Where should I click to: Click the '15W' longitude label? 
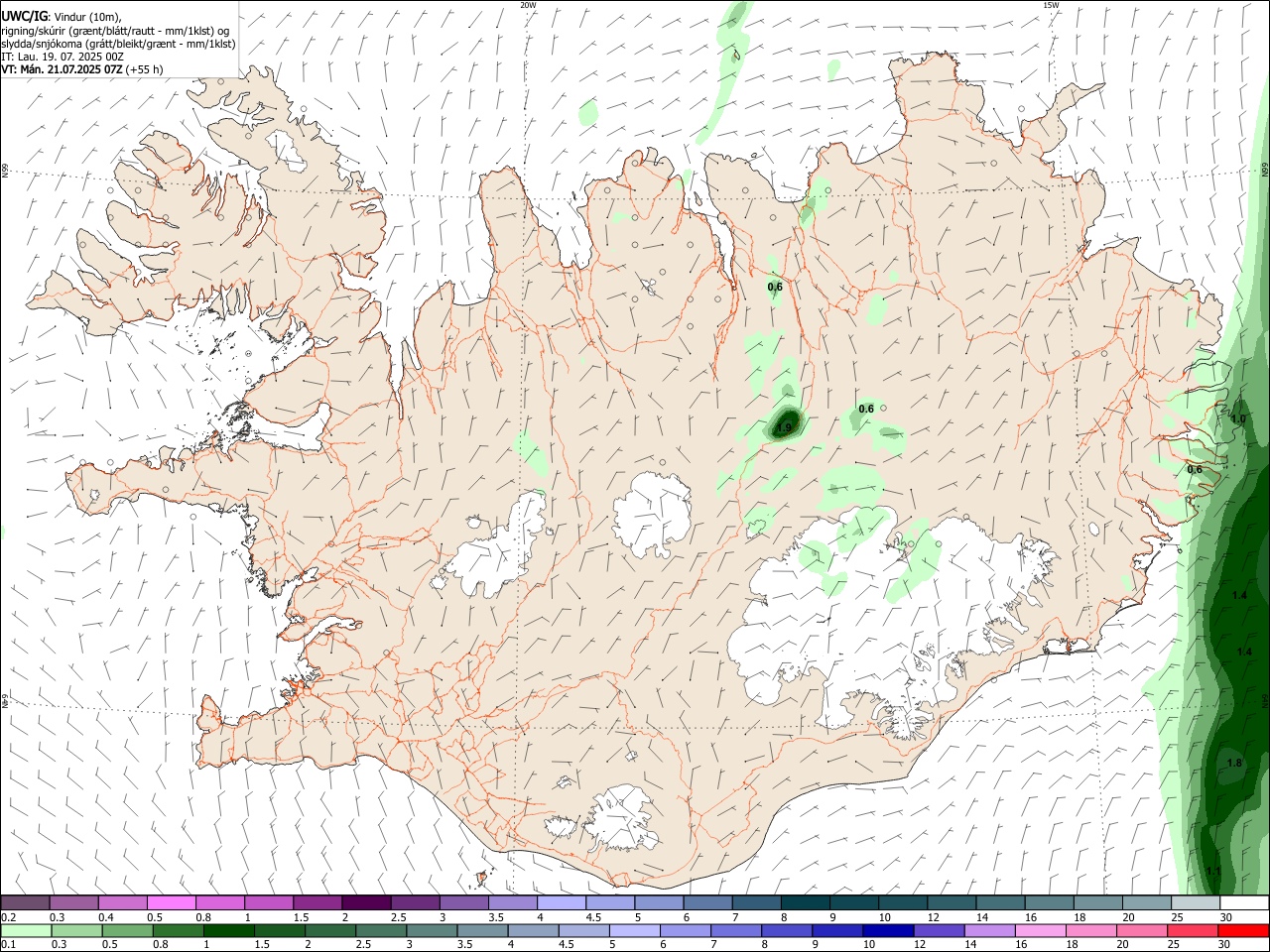click(x=1051, y=5)
